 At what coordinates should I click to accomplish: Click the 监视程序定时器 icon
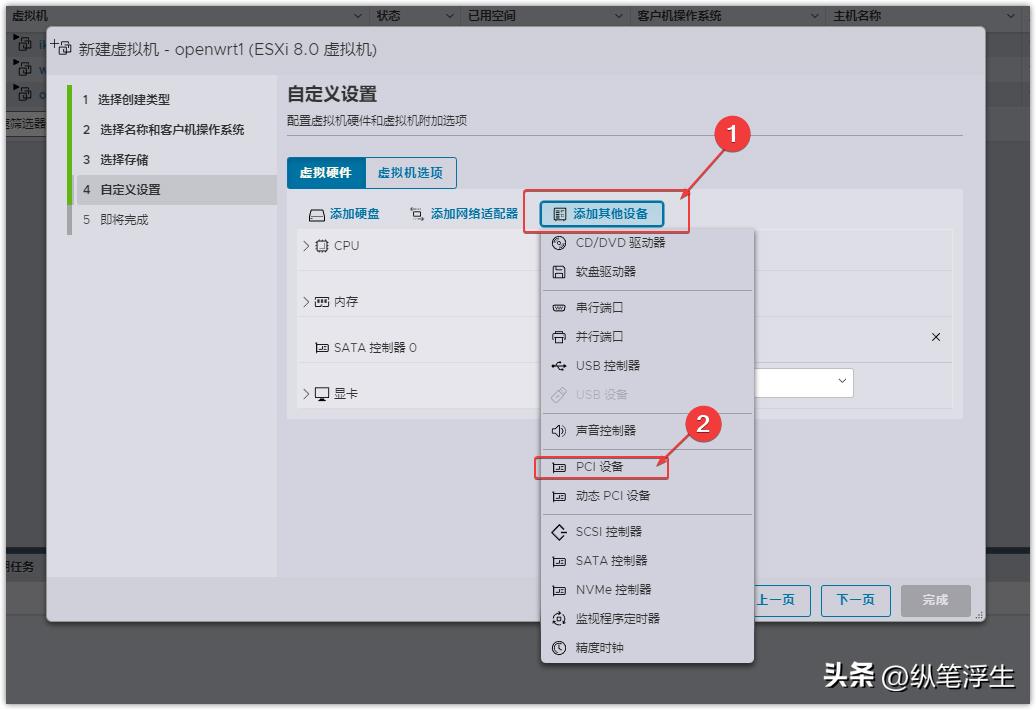559,618
